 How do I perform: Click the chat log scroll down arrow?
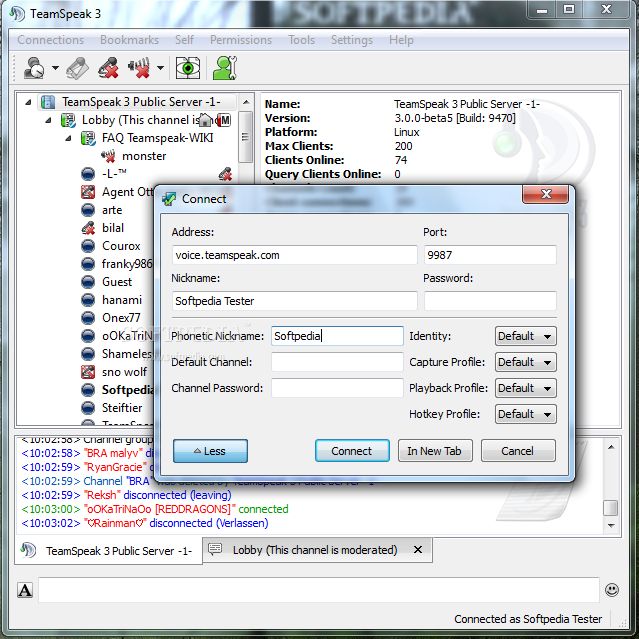610,526
